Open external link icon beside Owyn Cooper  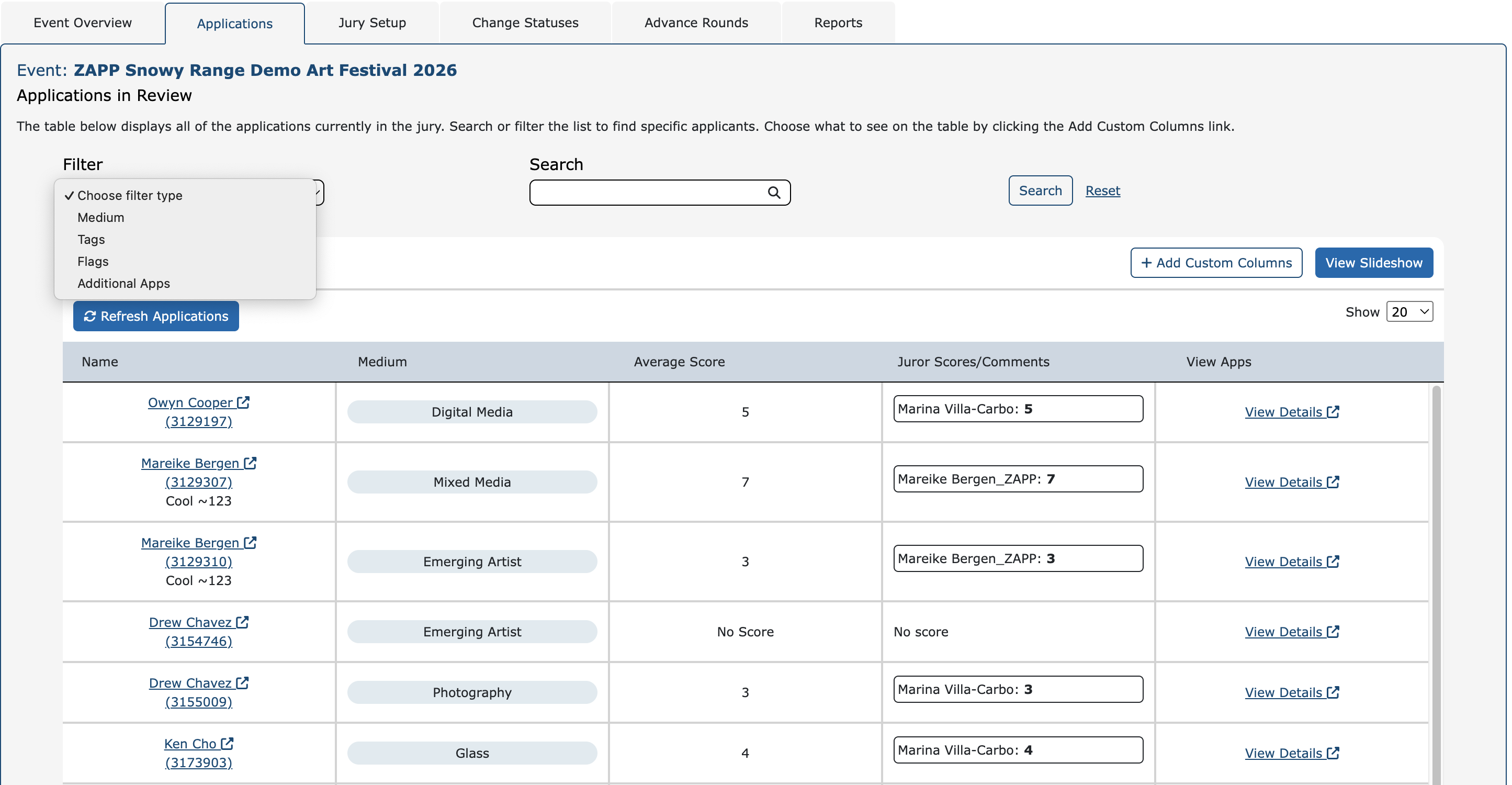coord(243,402)
